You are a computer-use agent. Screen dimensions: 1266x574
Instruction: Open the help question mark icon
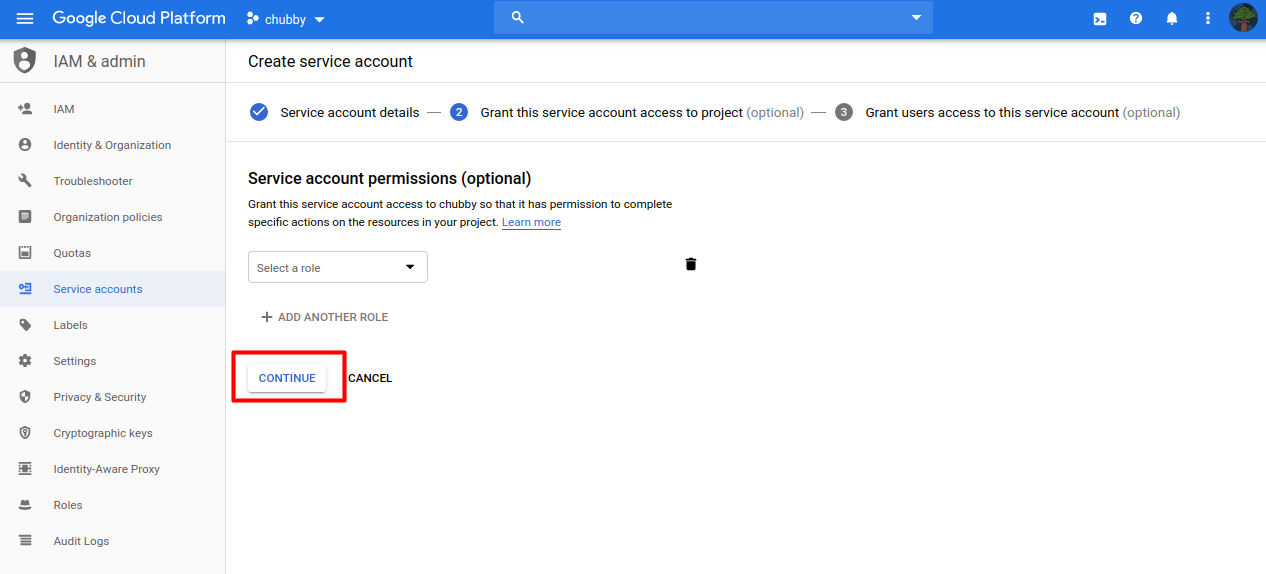coord(1136,18)
